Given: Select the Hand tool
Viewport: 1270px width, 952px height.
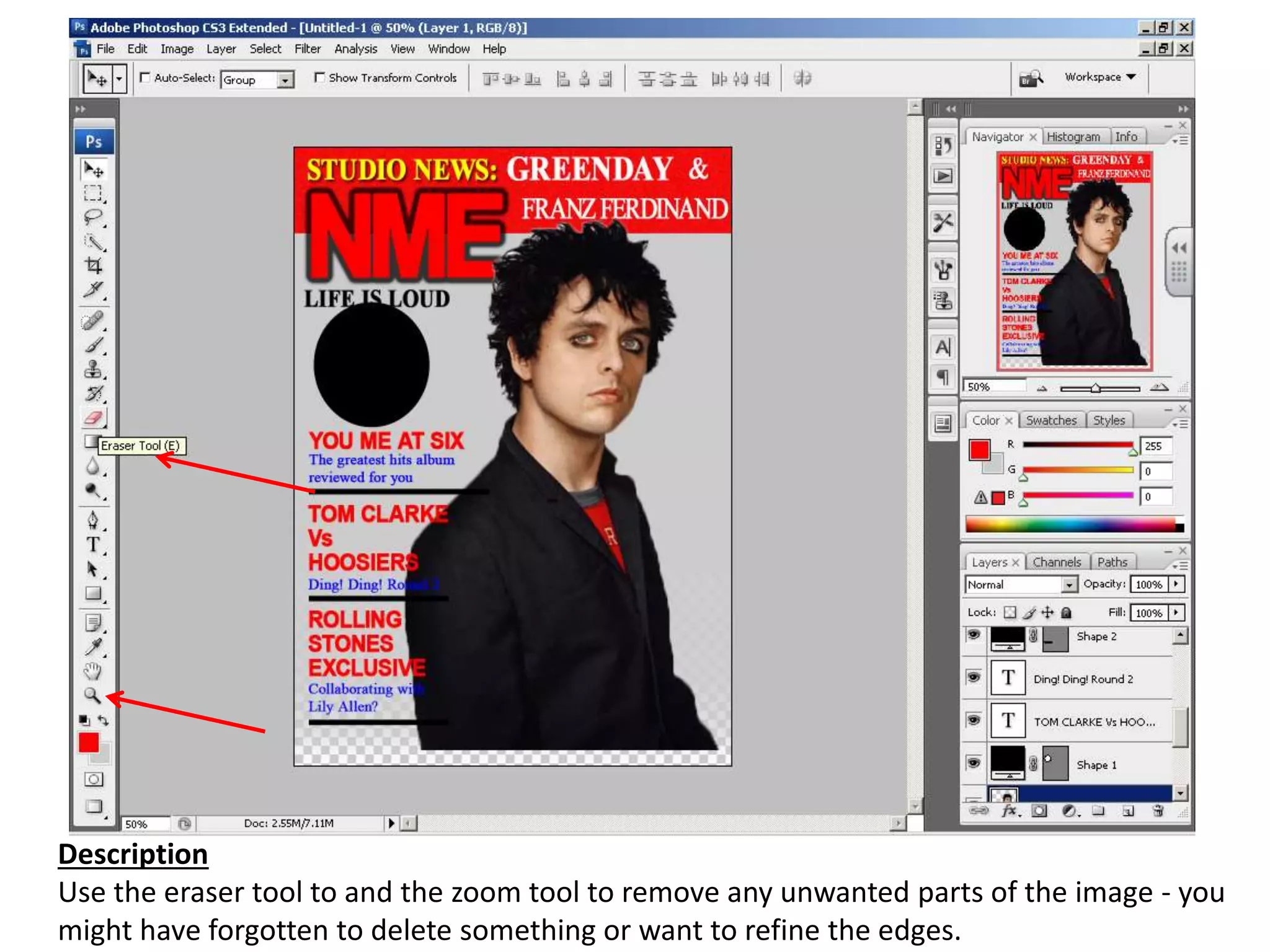Looking at the screenshot, I should [x=93, y=671].
